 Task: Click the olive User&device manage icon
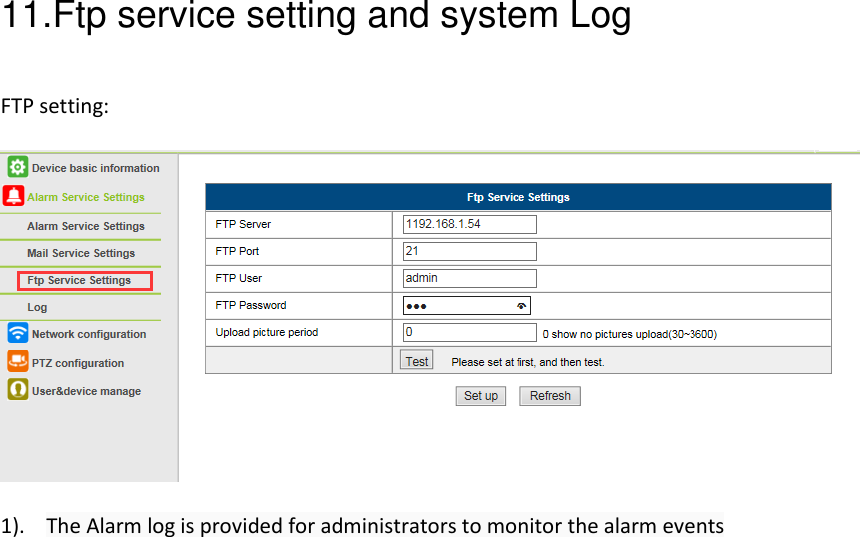(18, 390)
